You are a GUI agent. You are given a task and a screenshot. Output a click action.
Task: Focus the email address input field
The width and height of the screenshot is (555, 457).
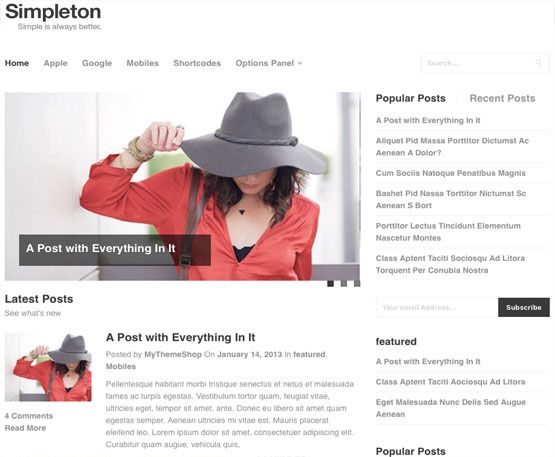(x=437, y=307)
